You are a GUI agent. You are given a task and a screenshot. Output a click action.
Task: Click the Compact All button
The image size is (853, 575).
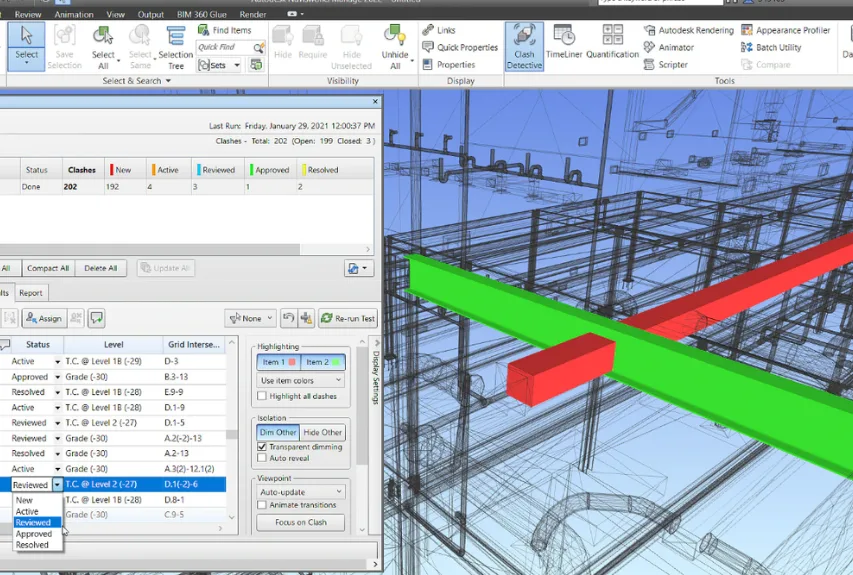tap(48, 268)
